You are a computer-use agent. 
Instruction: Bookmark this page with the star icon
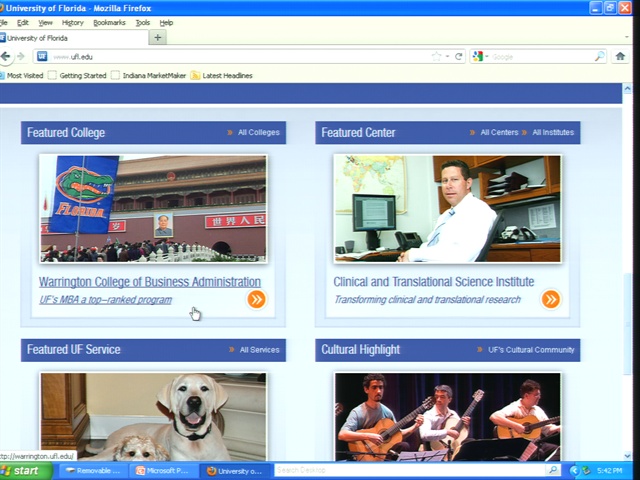pos(436,56)
